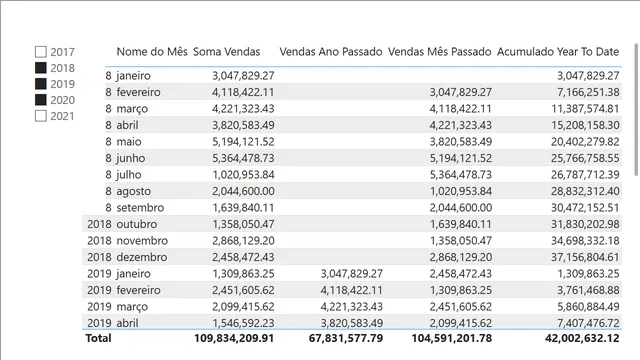This screenshot has width=640, height=360.
Task: Uncheck the 2019 year slicer box
Action: (x=41, y=84)
